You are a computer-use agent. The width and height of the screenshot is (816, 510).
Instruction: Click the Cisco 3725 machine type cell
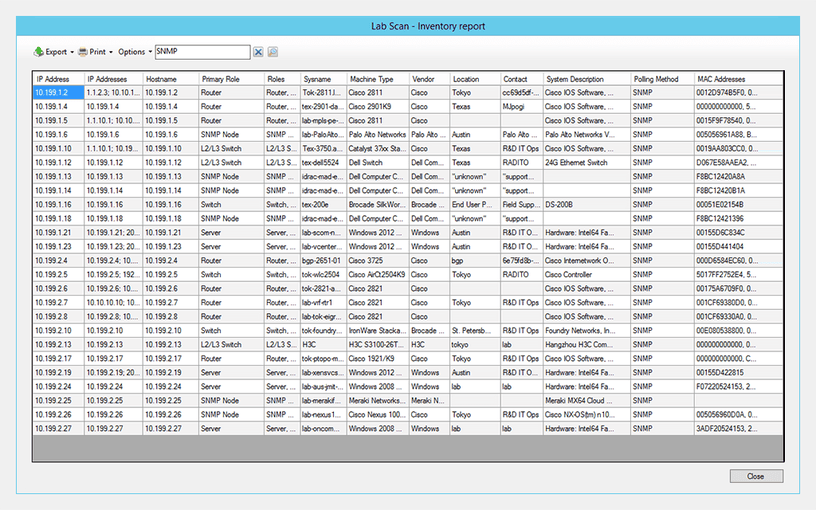tap(378, 261)
